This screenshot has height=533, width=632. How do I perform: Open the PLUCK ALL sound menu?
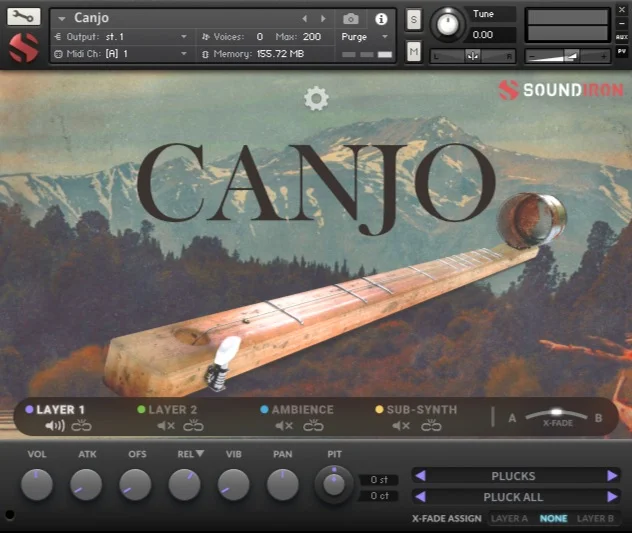click(513, 497)
